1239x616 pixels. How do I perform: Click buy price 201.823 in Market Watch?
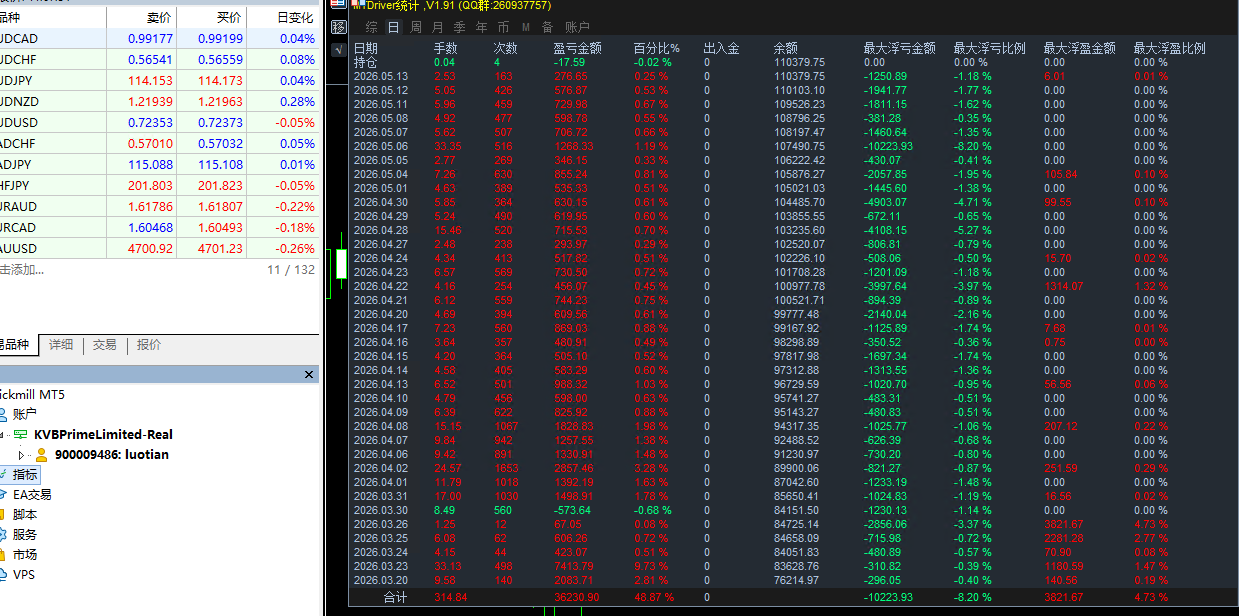[x=220, y=185]
